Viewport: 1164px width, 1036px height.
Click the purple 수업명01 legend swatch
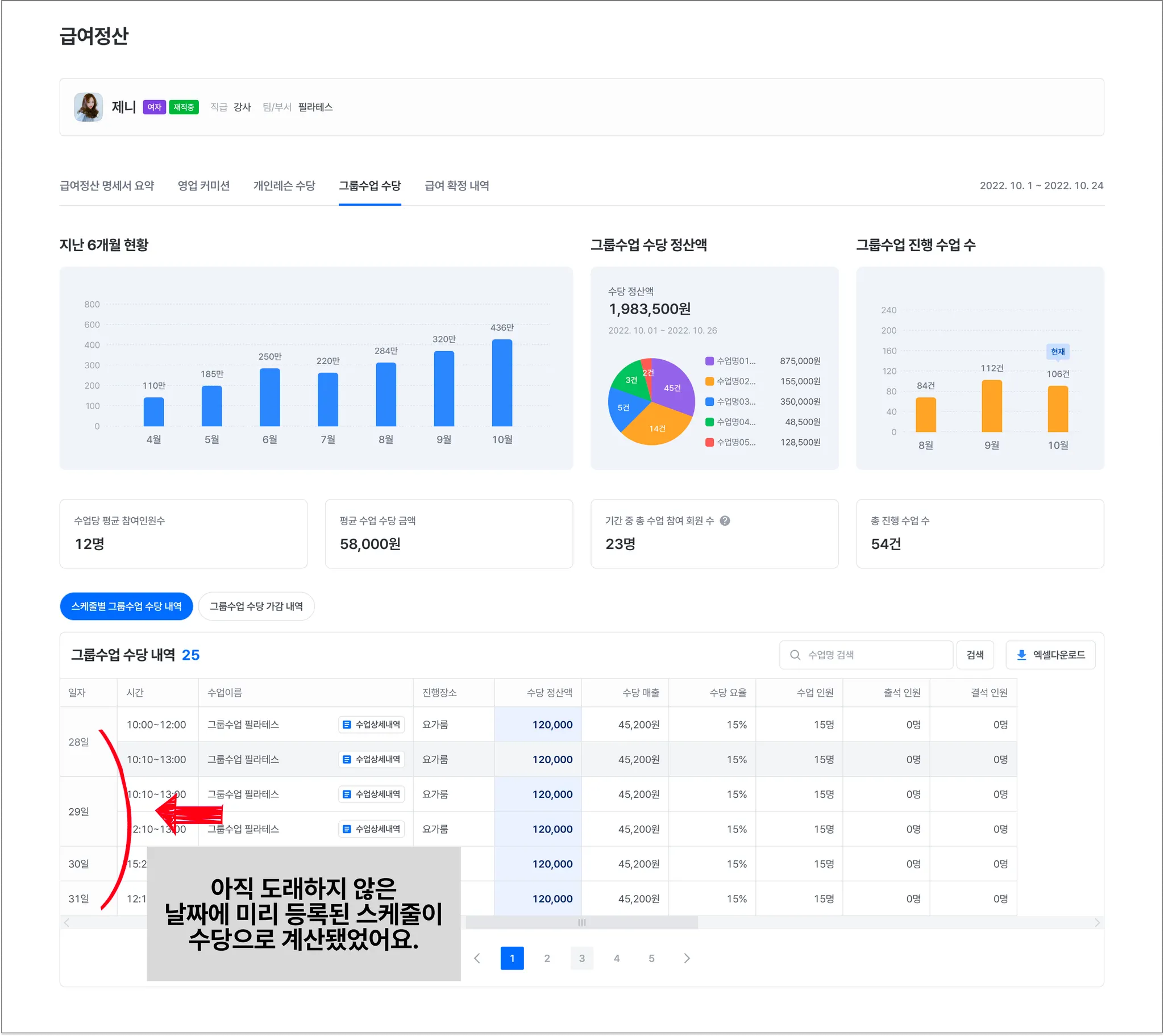tap(709, 361)
